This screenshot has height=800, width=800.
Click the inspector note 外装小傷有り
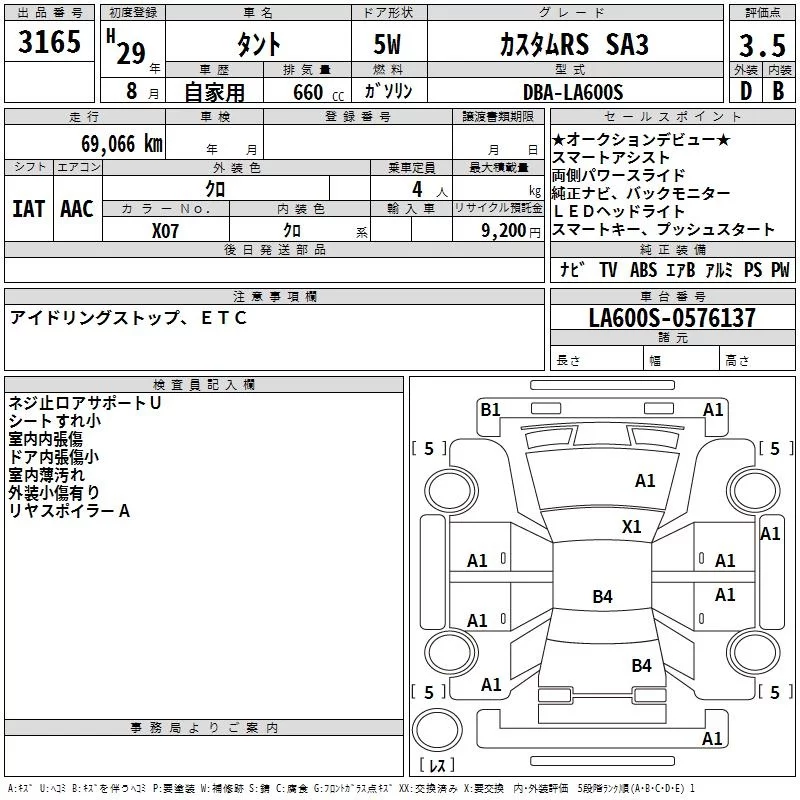pyautogui.click(x=54, y=492)
